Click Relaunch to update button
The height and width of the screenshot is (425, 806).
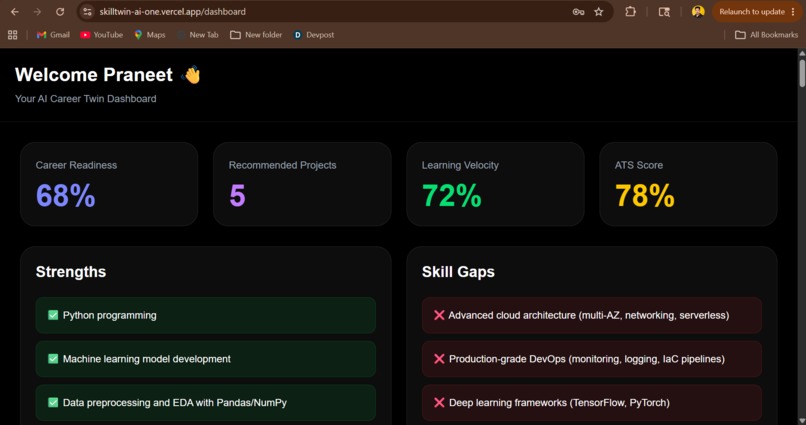pyautogui.click(x=752, y=11)
